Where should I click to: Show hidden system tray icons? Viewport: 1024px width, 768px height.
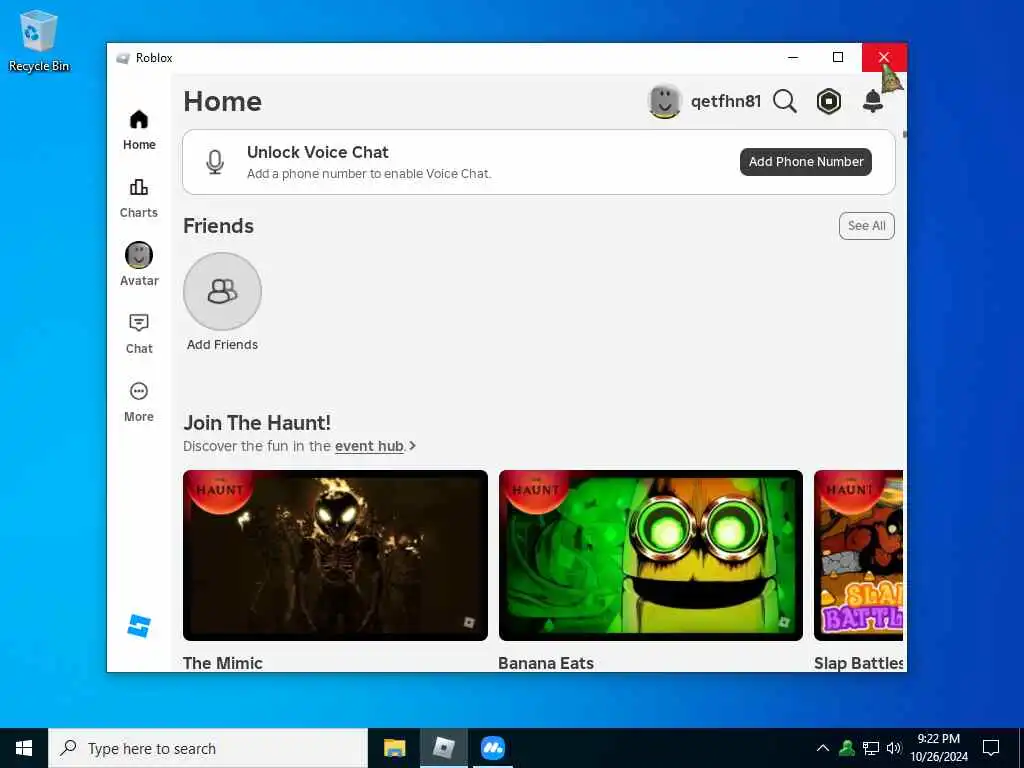pyautogui.click(x=823, y=748)
